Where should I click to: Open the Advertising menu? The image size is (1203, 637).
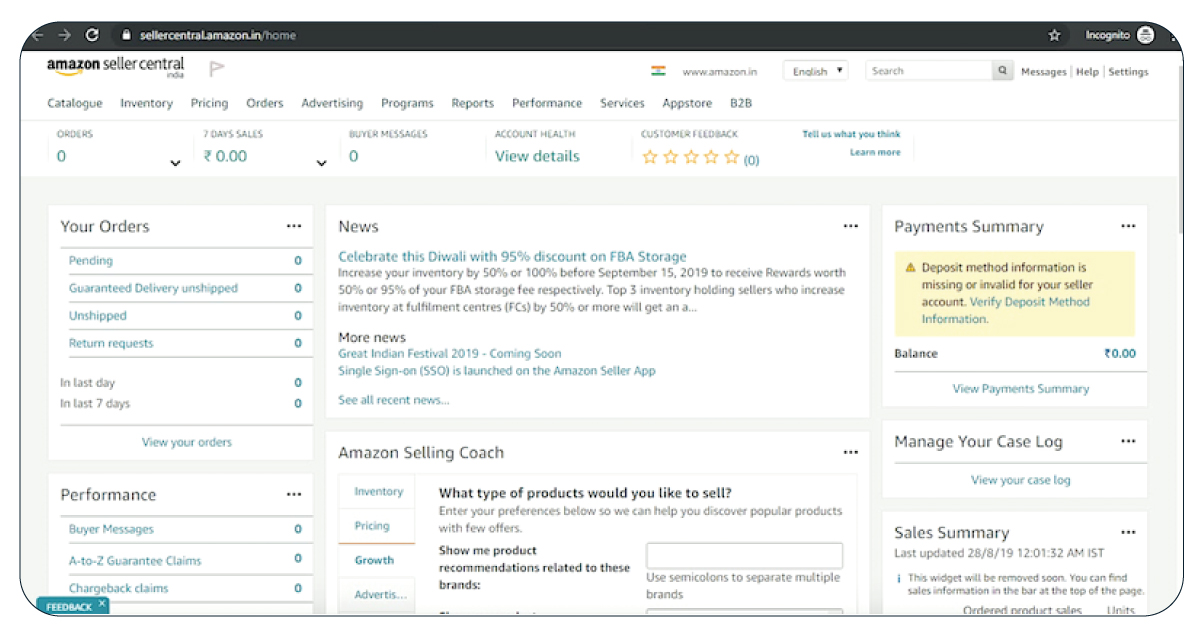332,103
